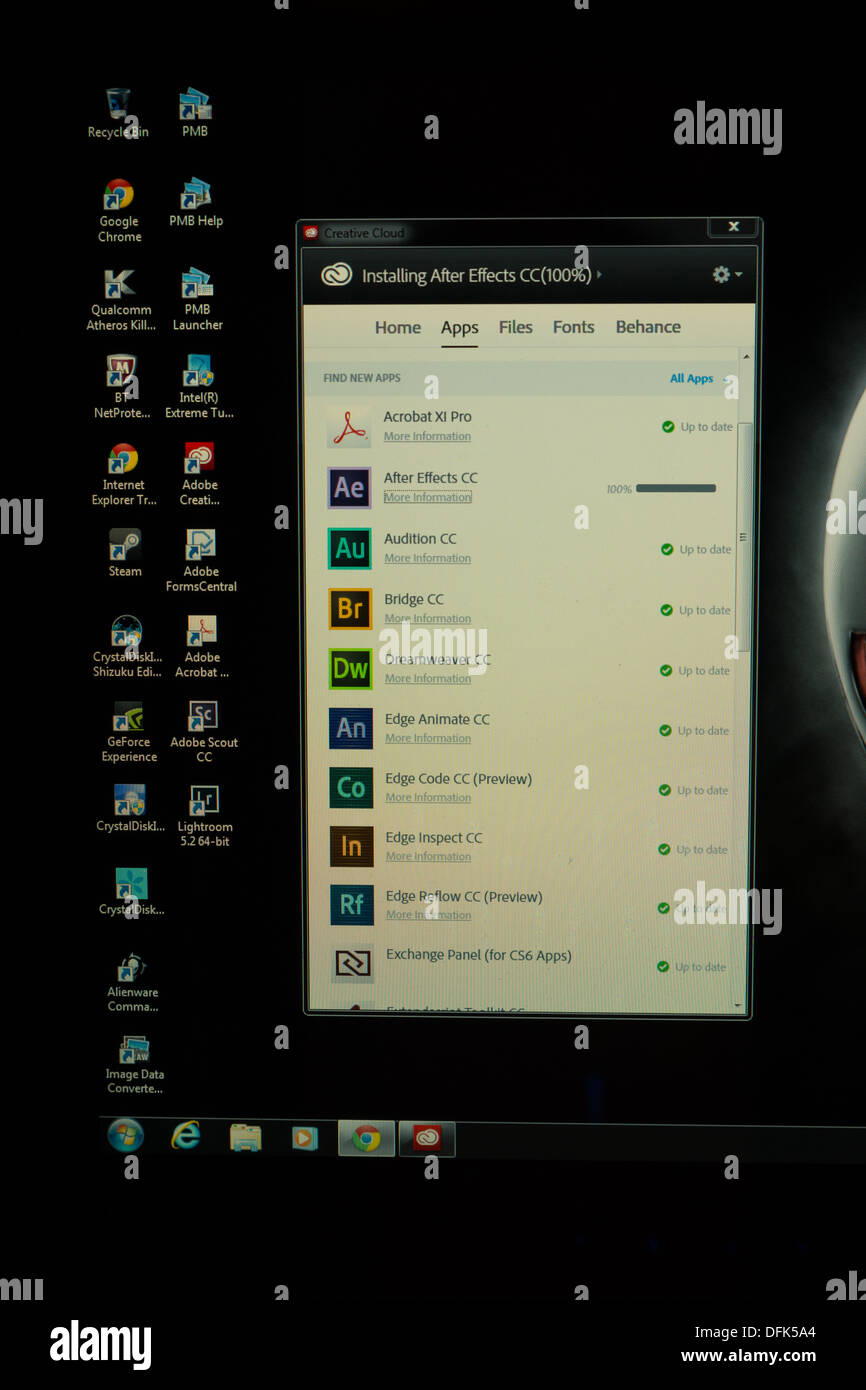Click the After Effects CC Ae icon
Screen dimensions: 866x1390
tap(349, 488)
